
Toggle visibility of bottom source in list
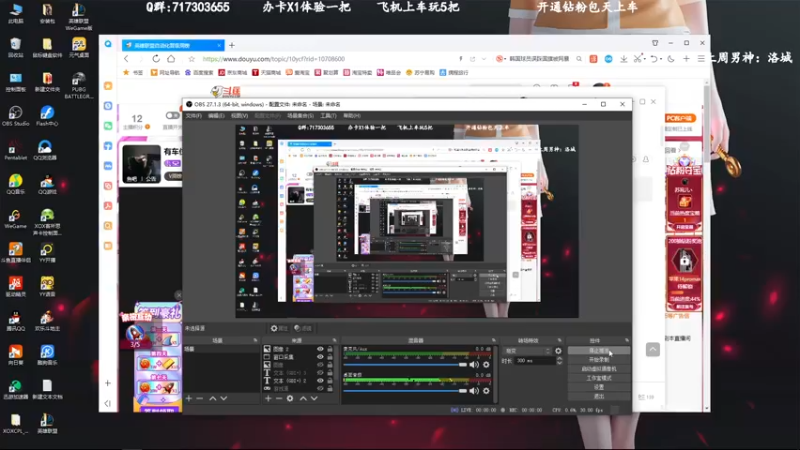[320, 389]
